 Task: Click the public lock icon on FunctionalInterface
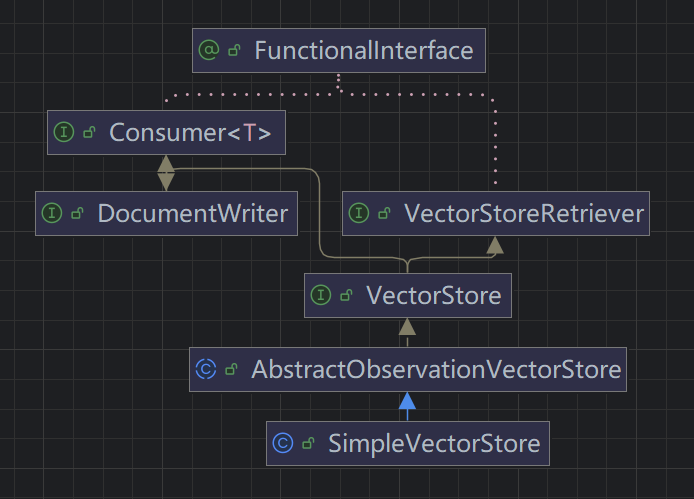point(234,51)
